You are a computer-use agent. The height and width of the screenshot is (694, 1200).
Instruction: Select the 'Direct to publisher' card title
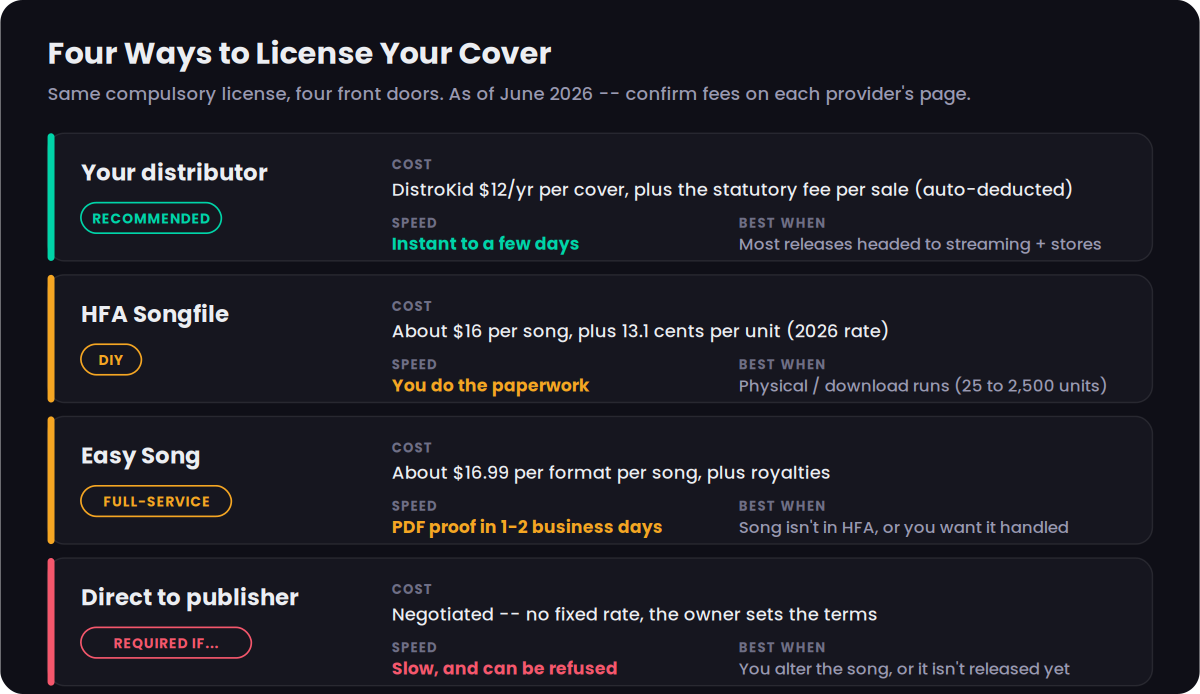190,597
